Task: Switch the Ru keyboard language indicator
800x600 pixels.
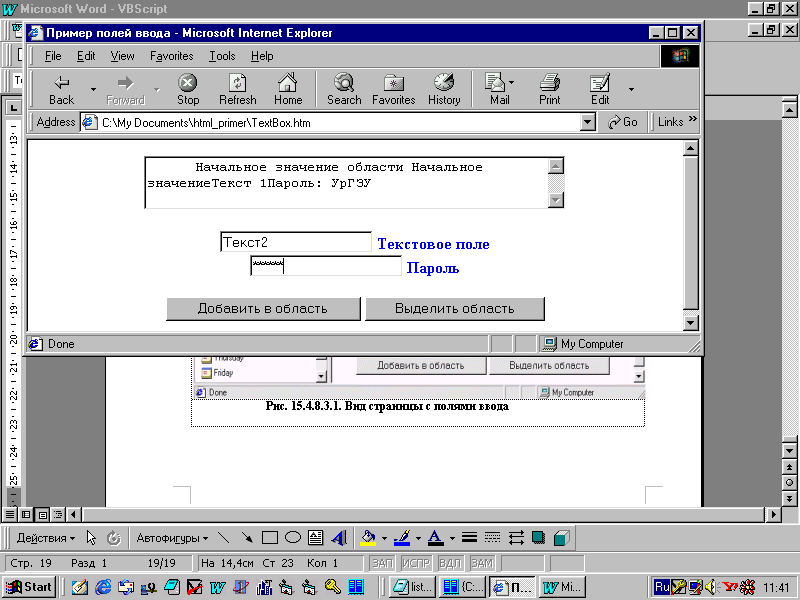Action: (x=661, y=587)
